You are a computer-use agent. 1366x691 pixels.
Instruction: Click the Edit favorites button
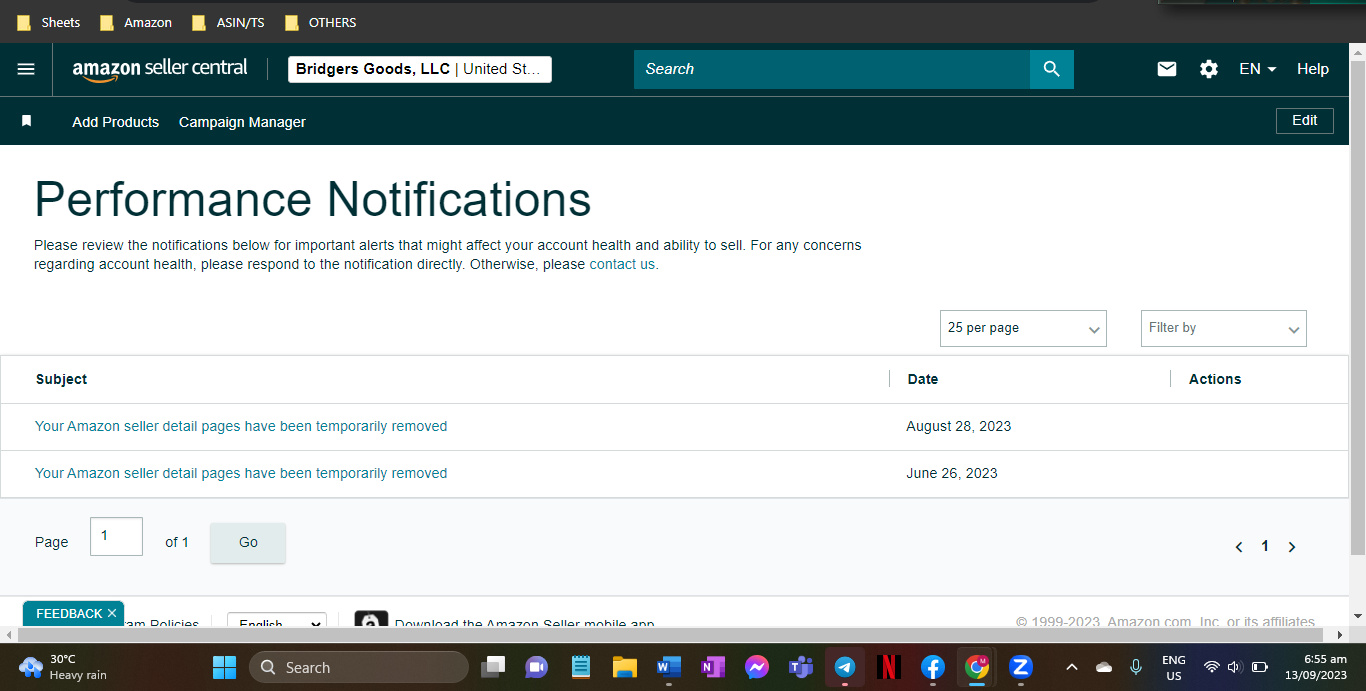(1304, 121)
